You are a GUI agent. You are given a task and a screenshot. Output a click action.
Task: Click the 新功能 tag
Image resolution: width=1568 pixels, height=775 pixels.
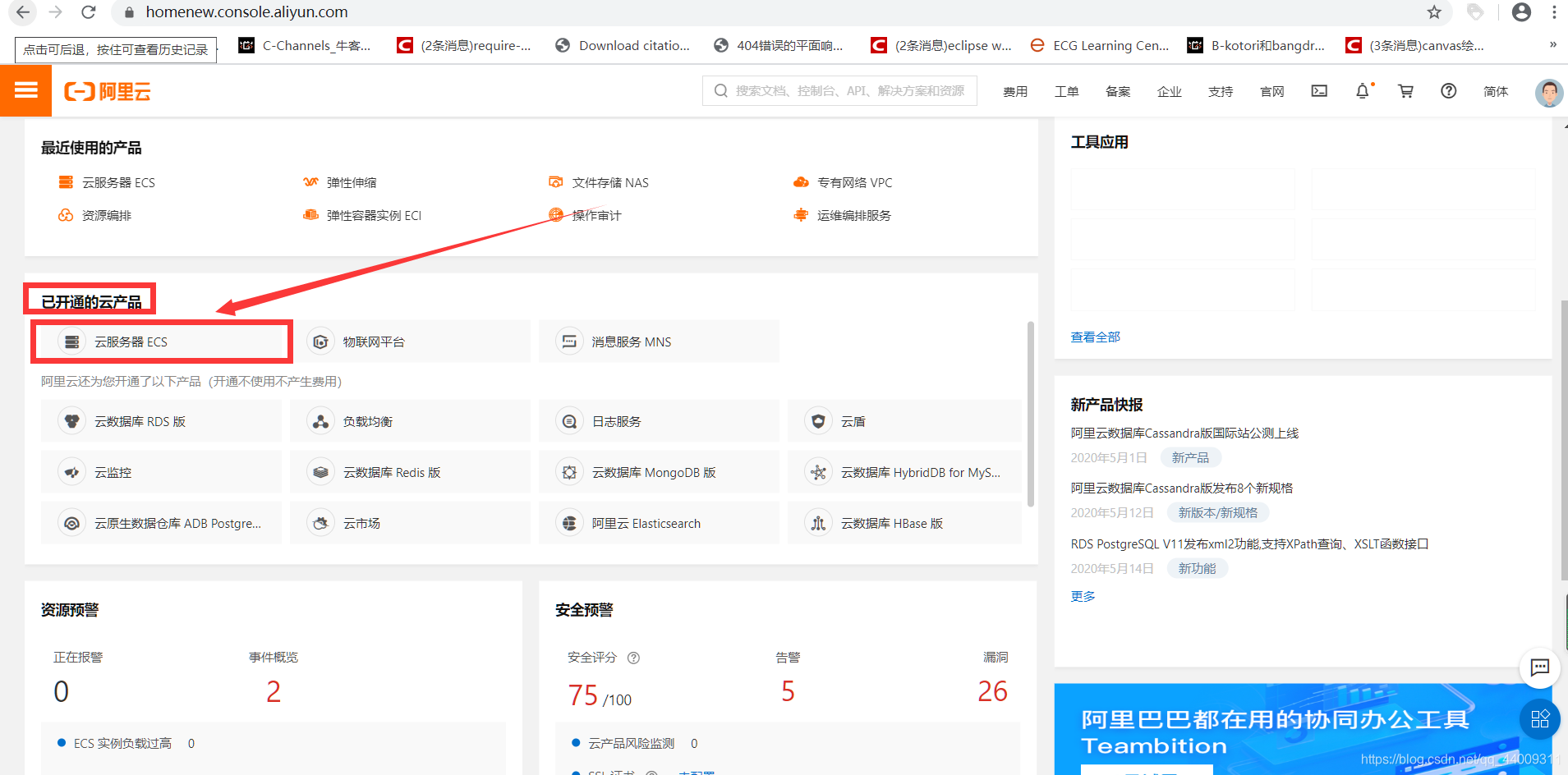pos(1197,568)
